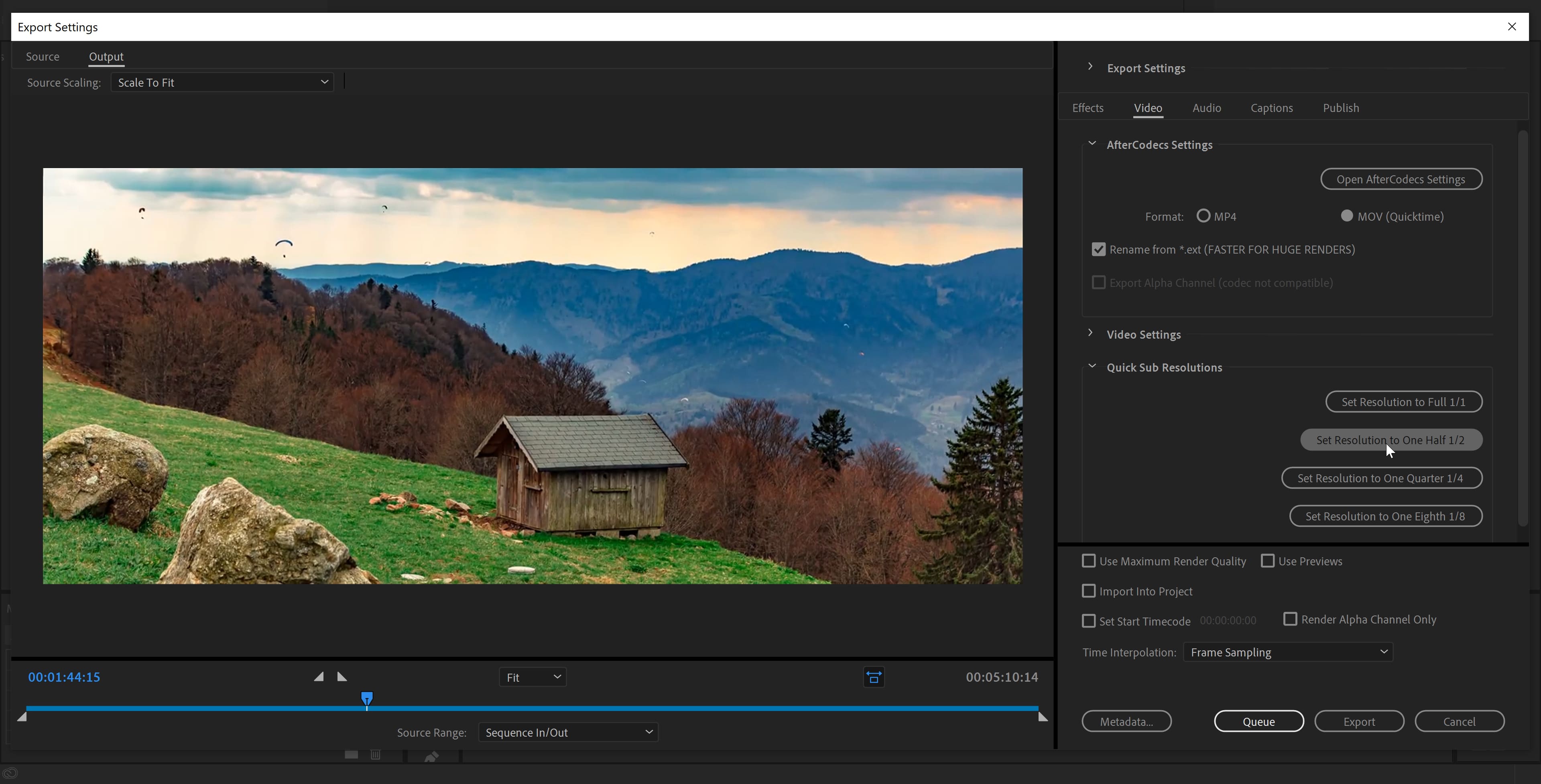
Task: Click the Set Out Point triangle icon
Action: 342,676
